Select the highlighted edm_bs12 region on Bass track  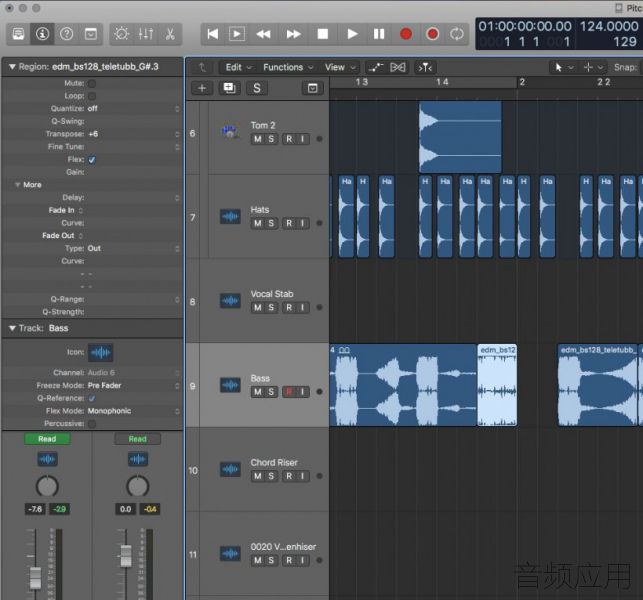pos(497,385)
